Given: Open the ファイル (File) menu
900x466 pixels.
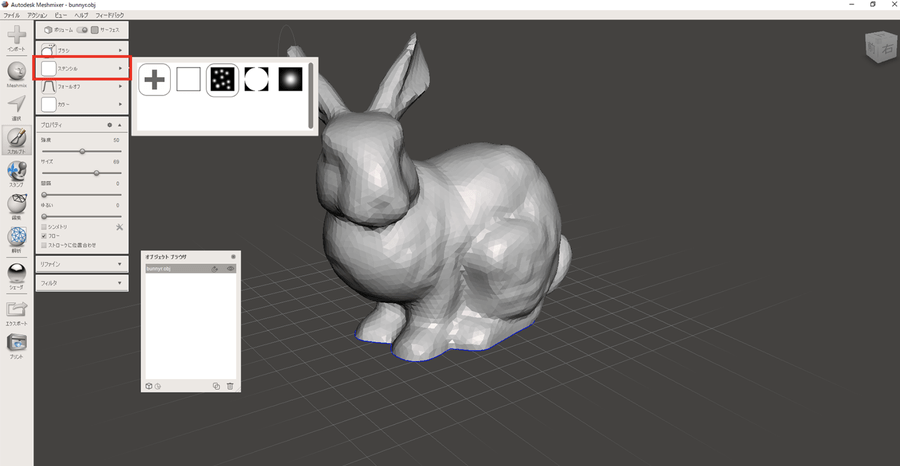Looking at the screenshot, I should click(x=12, y=16).
